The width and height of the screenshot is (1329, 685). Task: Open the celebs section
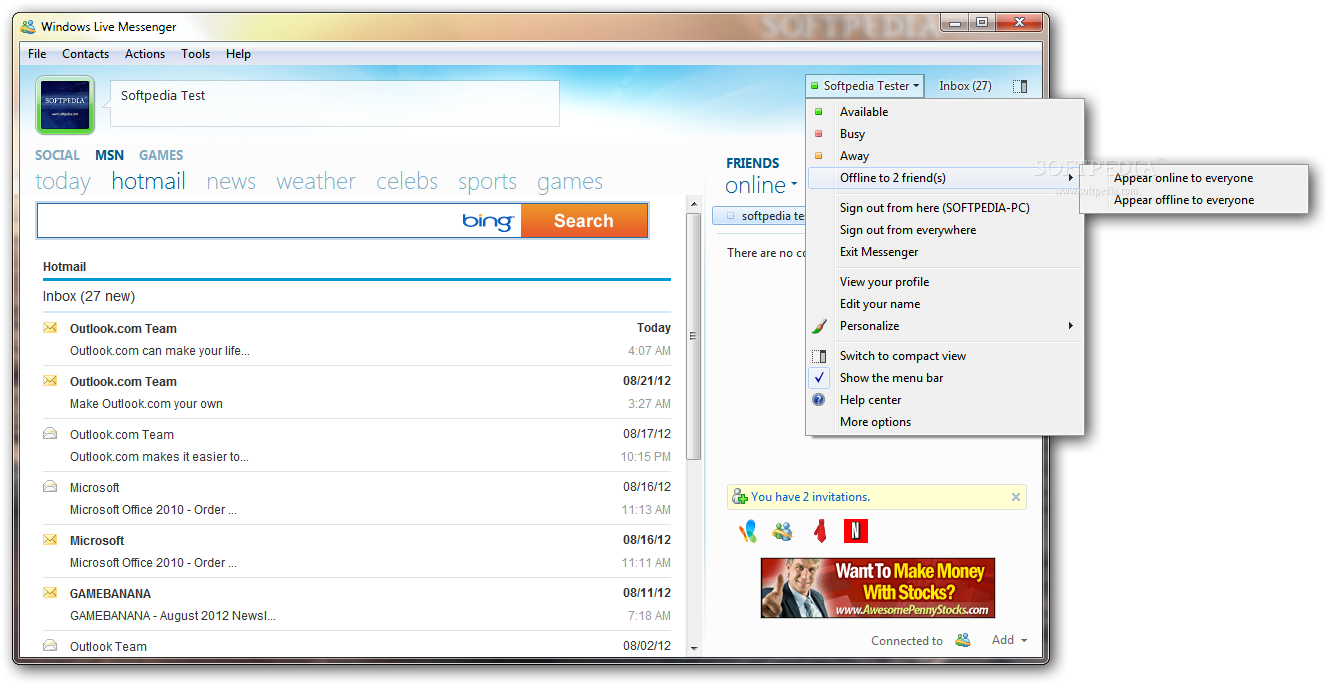pos(407,181)
